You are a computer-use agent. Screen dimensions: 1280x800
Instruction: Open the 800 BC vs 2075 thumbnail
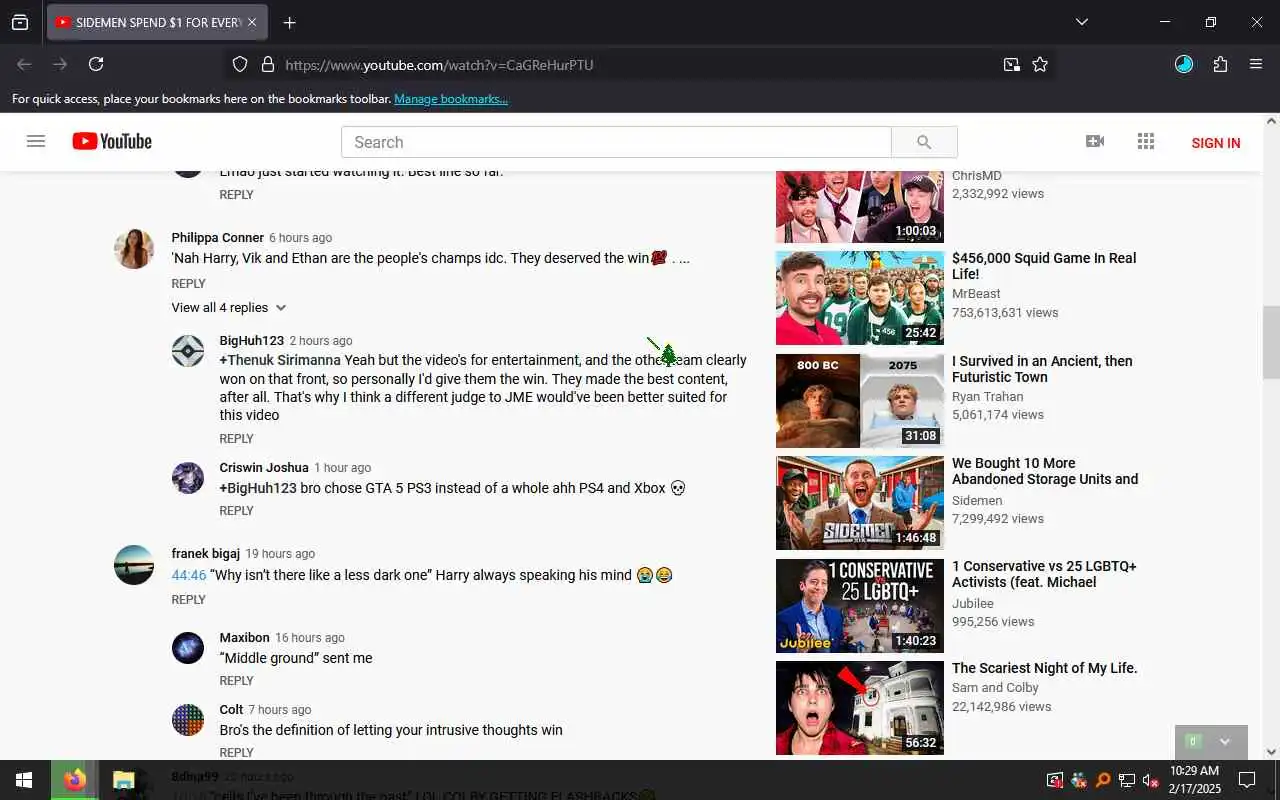click(x=860, y=401)
